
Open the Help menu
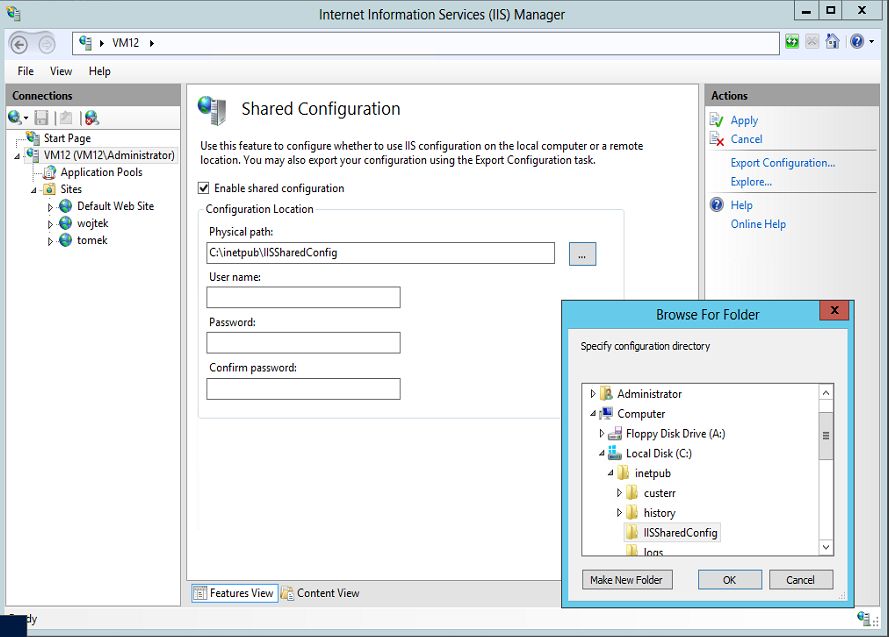click(99, 71)
